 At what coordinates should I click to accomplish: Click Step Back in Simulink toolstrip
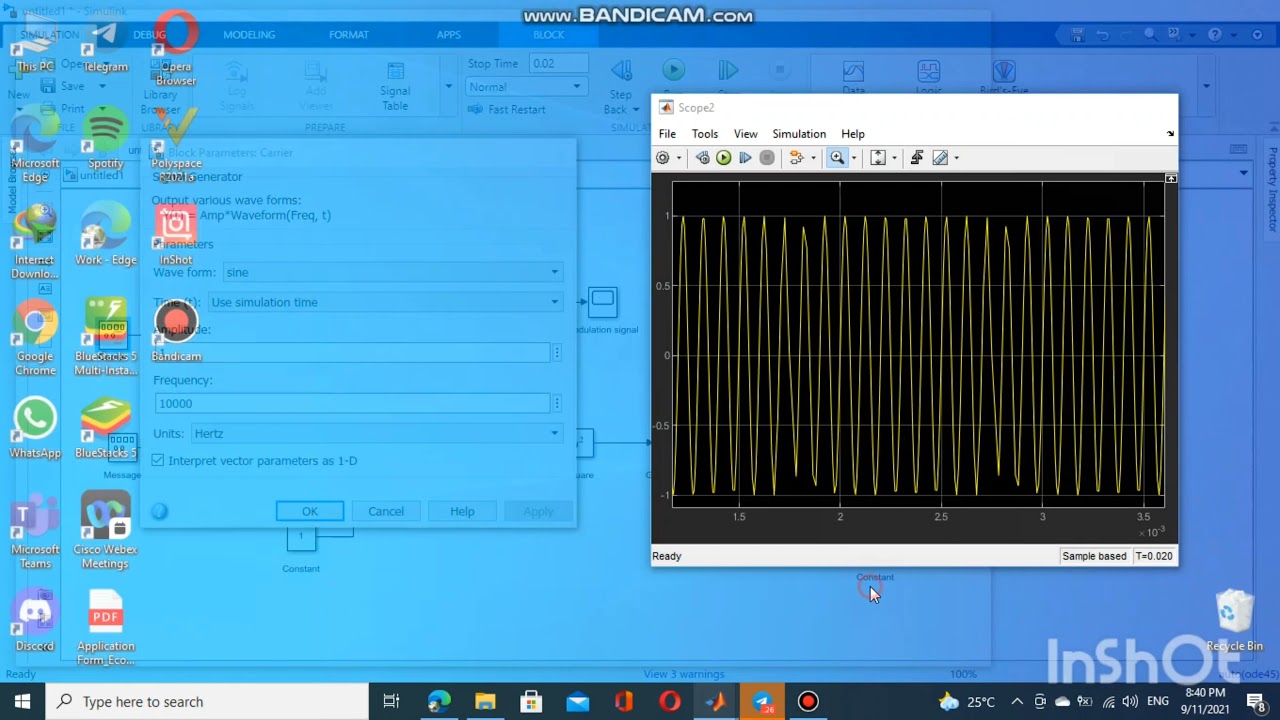621,86
